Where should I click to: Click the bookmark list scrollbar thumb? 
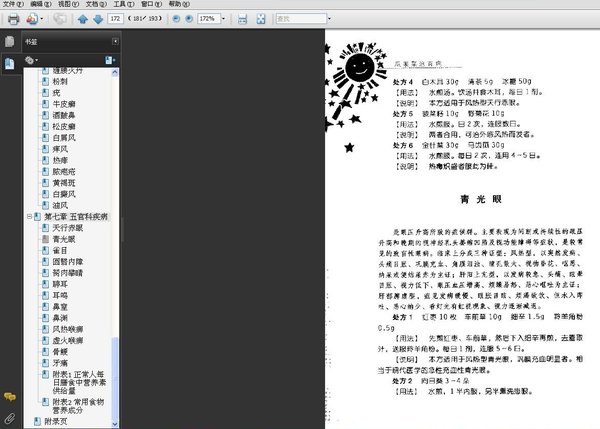pyautogui.click(x=115, y=378)
